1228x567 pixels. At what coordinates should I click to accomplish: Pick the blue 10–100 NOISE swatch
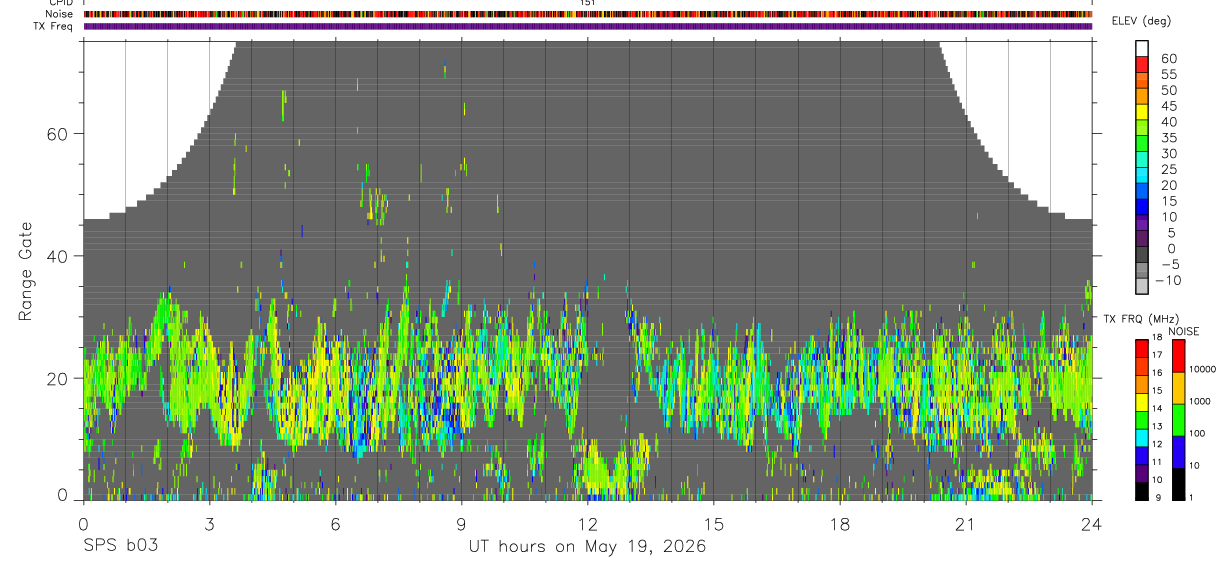click(1179, 452)
